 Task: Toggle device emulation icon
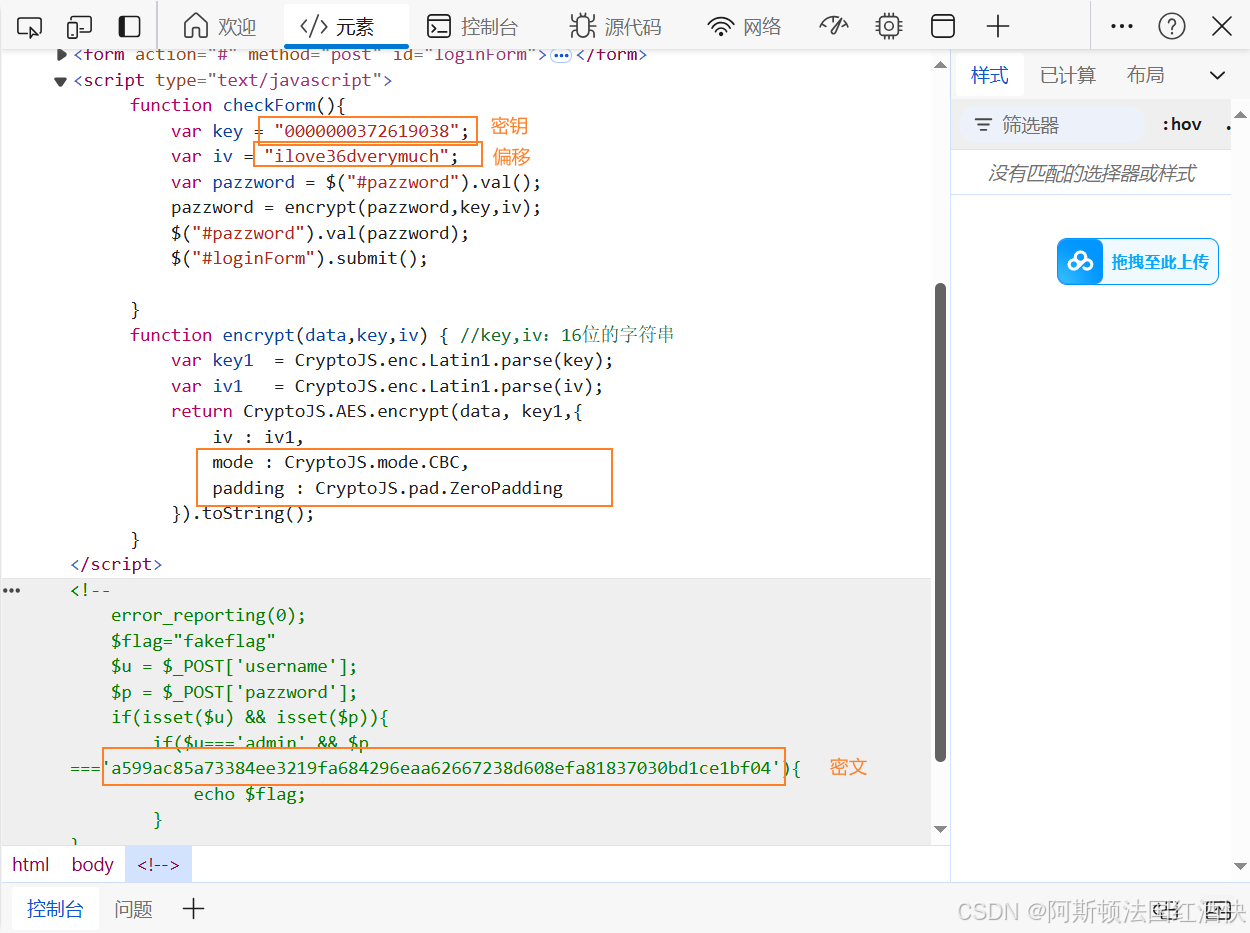tap(79, 27)
